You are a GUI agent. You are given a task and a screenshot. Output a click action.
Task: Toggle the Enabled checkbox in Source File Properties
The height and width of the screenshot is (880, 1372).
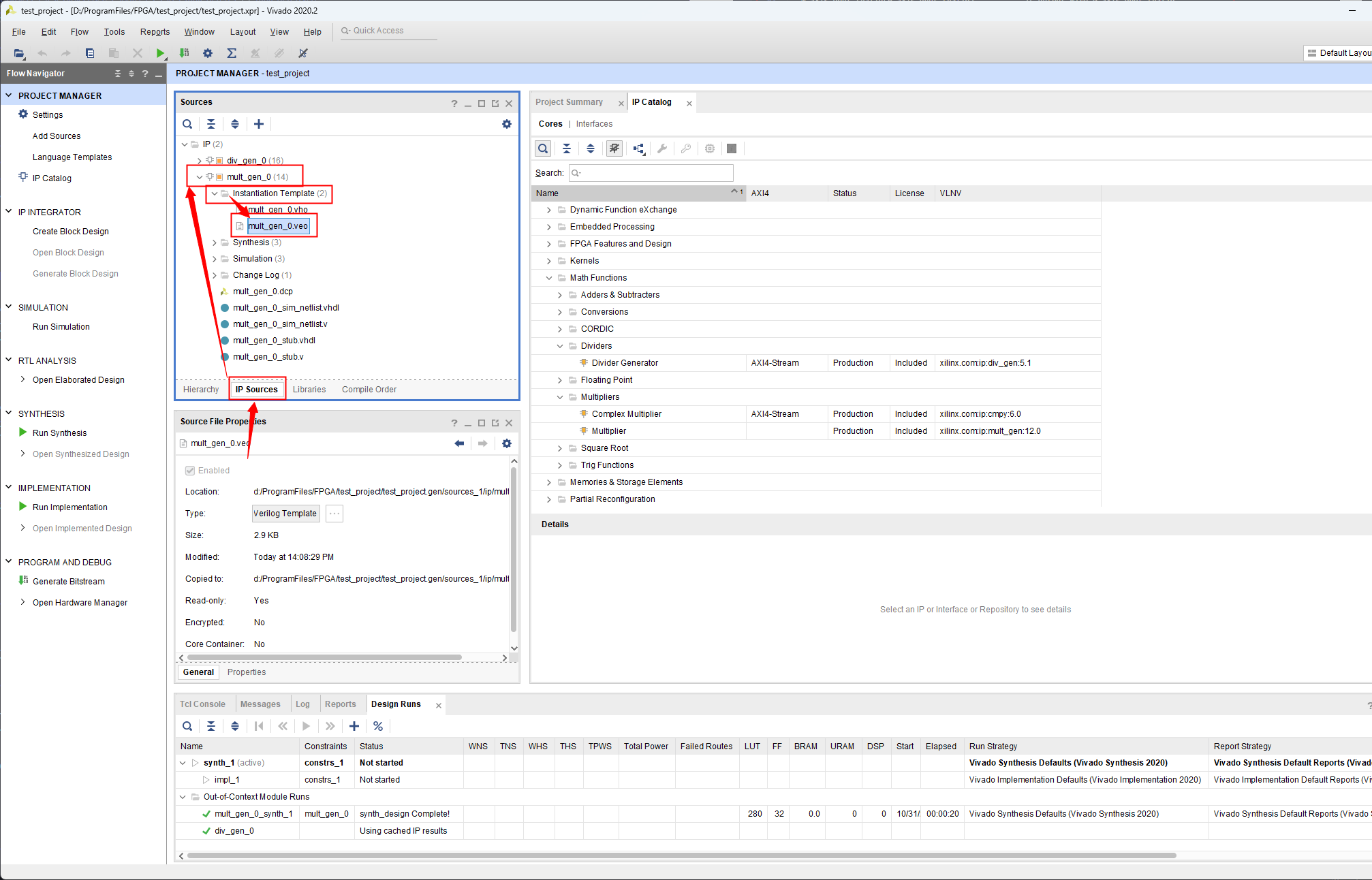pos(190,471)
